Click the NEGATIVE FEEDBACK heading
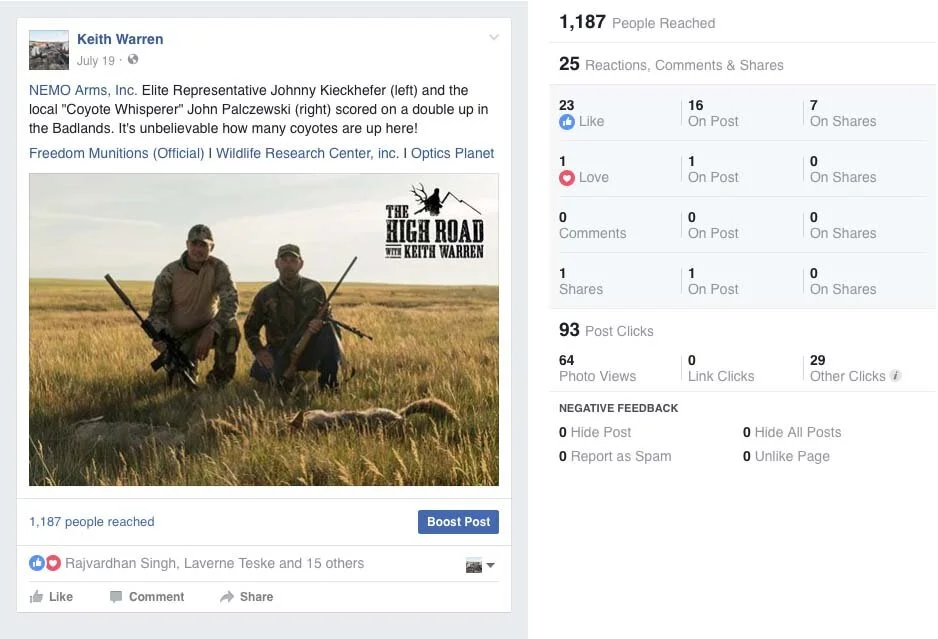Image resolution: width=938 pixels, height=639 pixels. pyautogui.click(x=619, y=408)
